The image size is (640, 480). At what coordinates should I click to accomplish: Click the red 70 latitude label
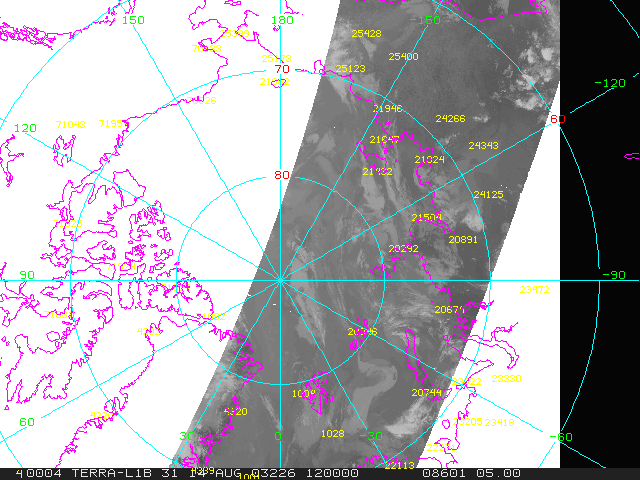coord(282,69)
